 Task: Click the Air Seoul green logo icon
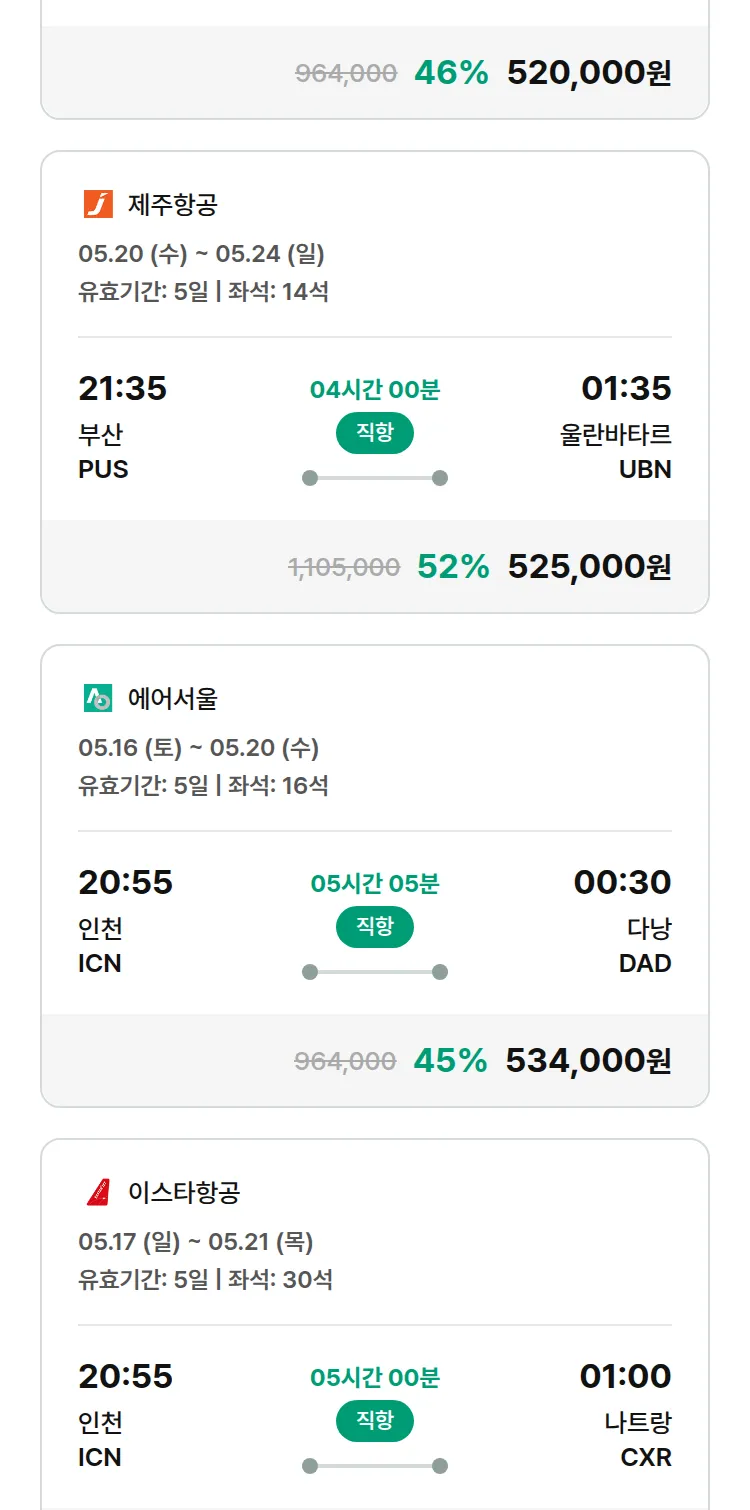coord(98,698)
